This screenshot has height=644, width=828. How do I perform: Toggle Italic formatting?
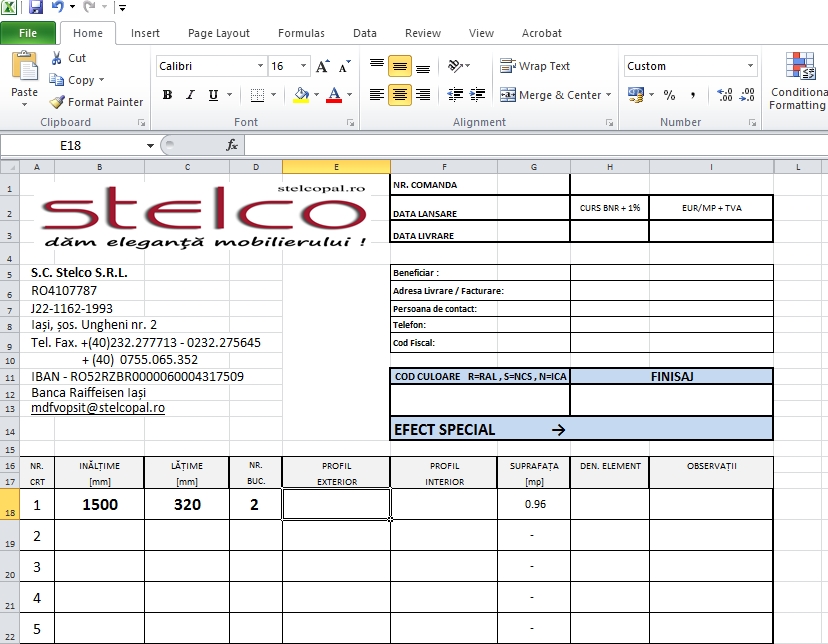point(190,95)
